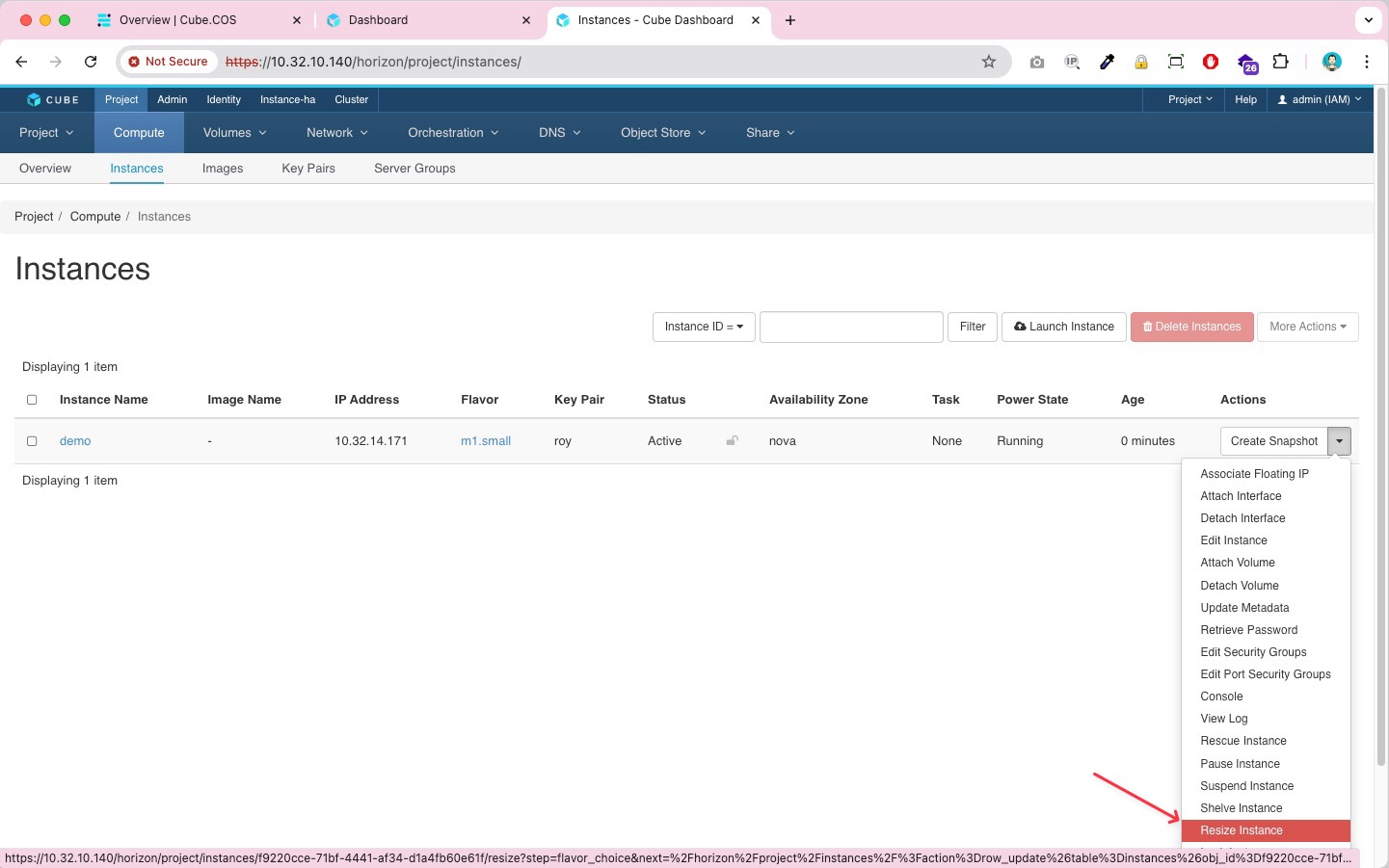Click the red ad blocker extension icon

click(x=1211, y=62)
